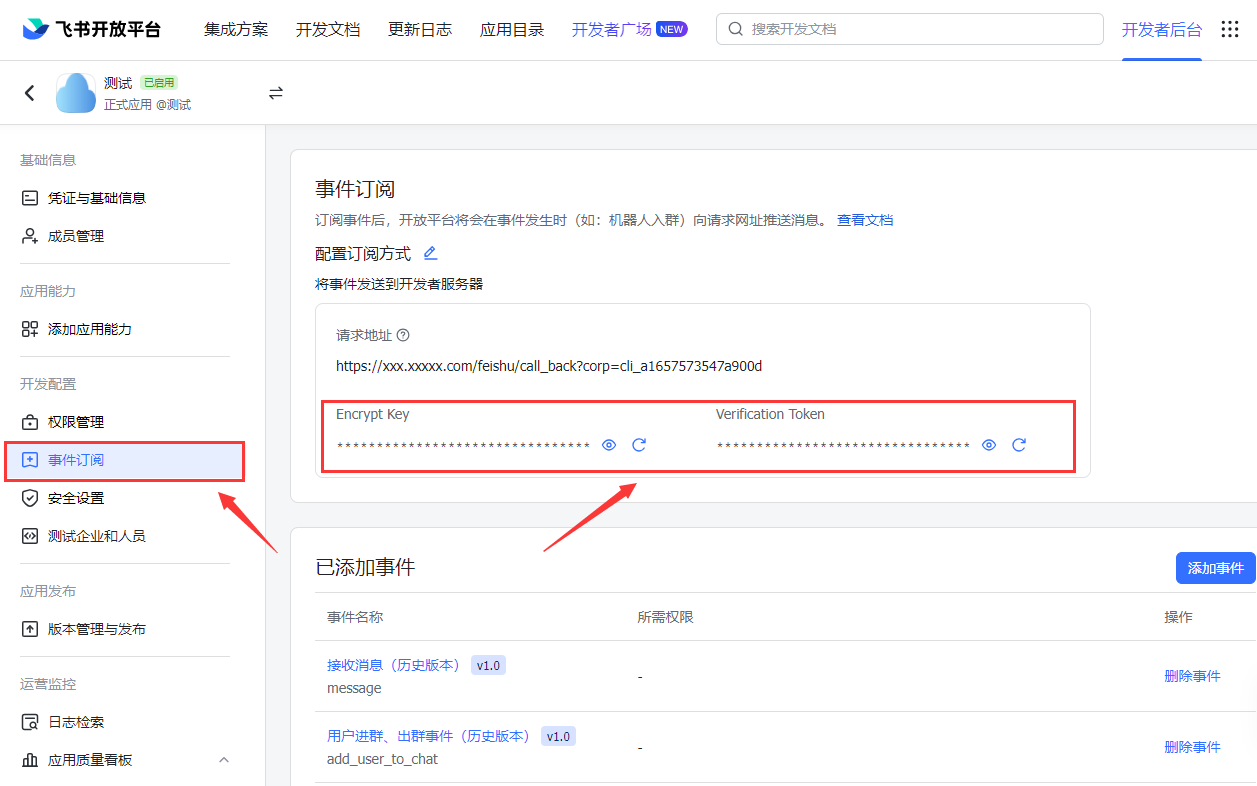Open the apps grid menu icon
Screen dimensions: 1257x786
[x=1230, y=29]
